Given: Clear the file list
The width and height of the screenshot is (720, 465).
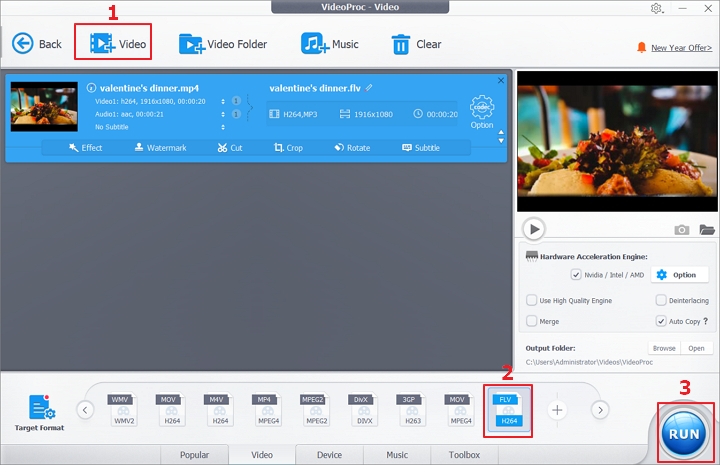Looking at the screenshot, I should point(416,44).
